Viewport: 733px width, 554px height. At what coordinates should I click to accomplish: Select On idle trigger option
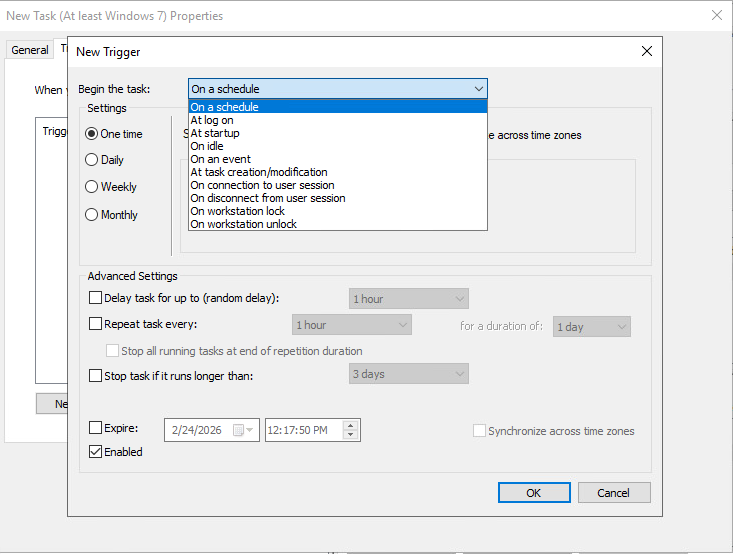[x=338, y=146]
